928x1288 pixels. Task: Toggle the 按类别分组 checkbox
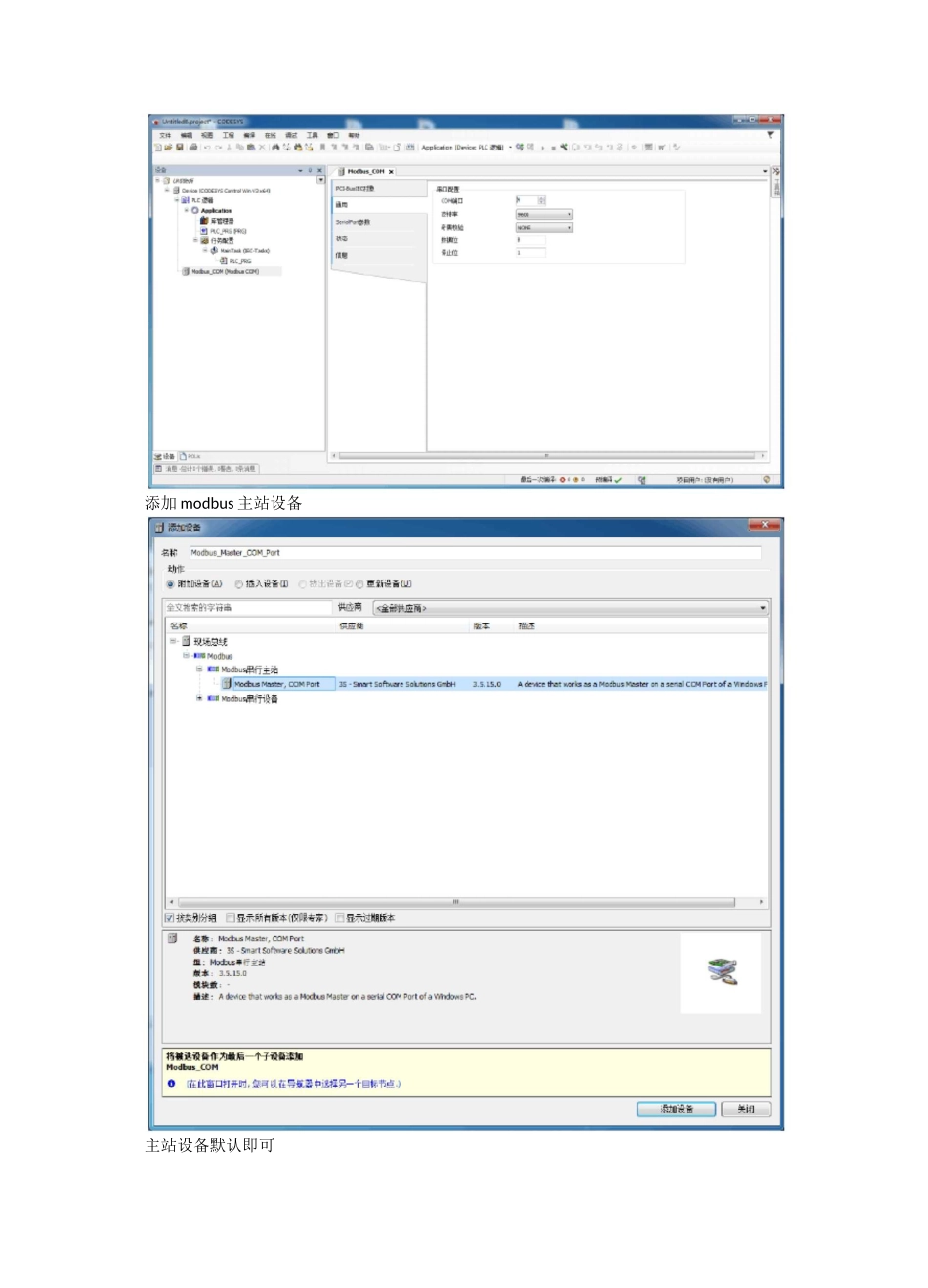(x=170, y=918)
